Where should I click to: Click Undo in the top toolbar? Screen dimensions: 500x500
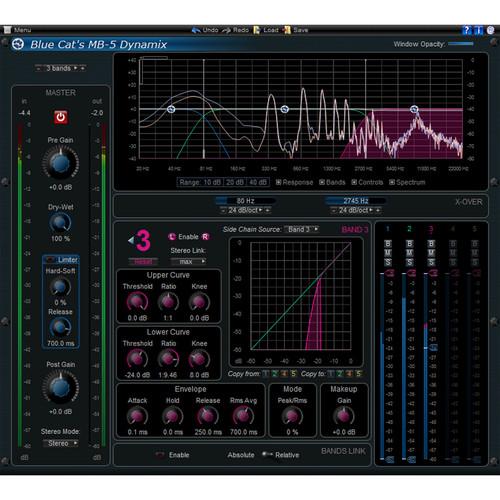tap(205, 30)
